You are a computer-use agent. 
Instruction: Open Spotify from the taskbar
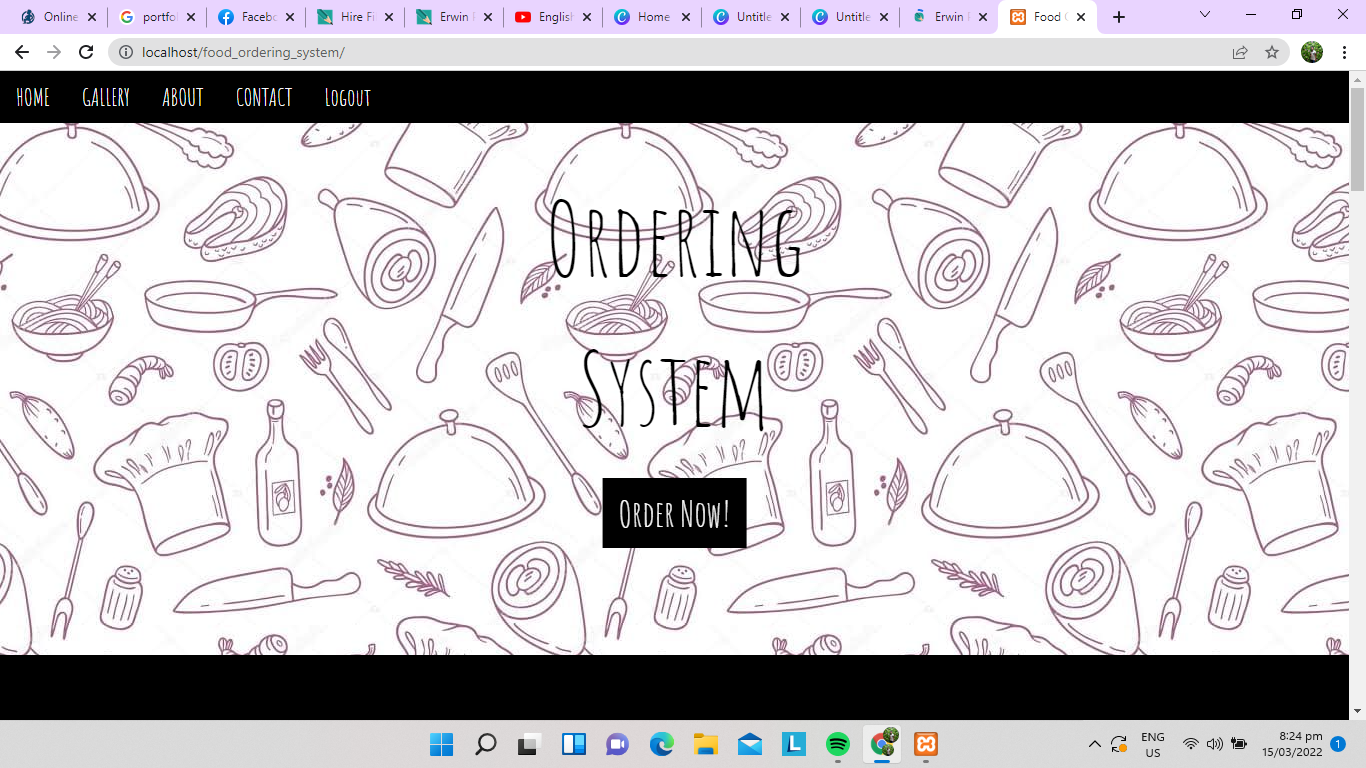(x=838, y=744)
